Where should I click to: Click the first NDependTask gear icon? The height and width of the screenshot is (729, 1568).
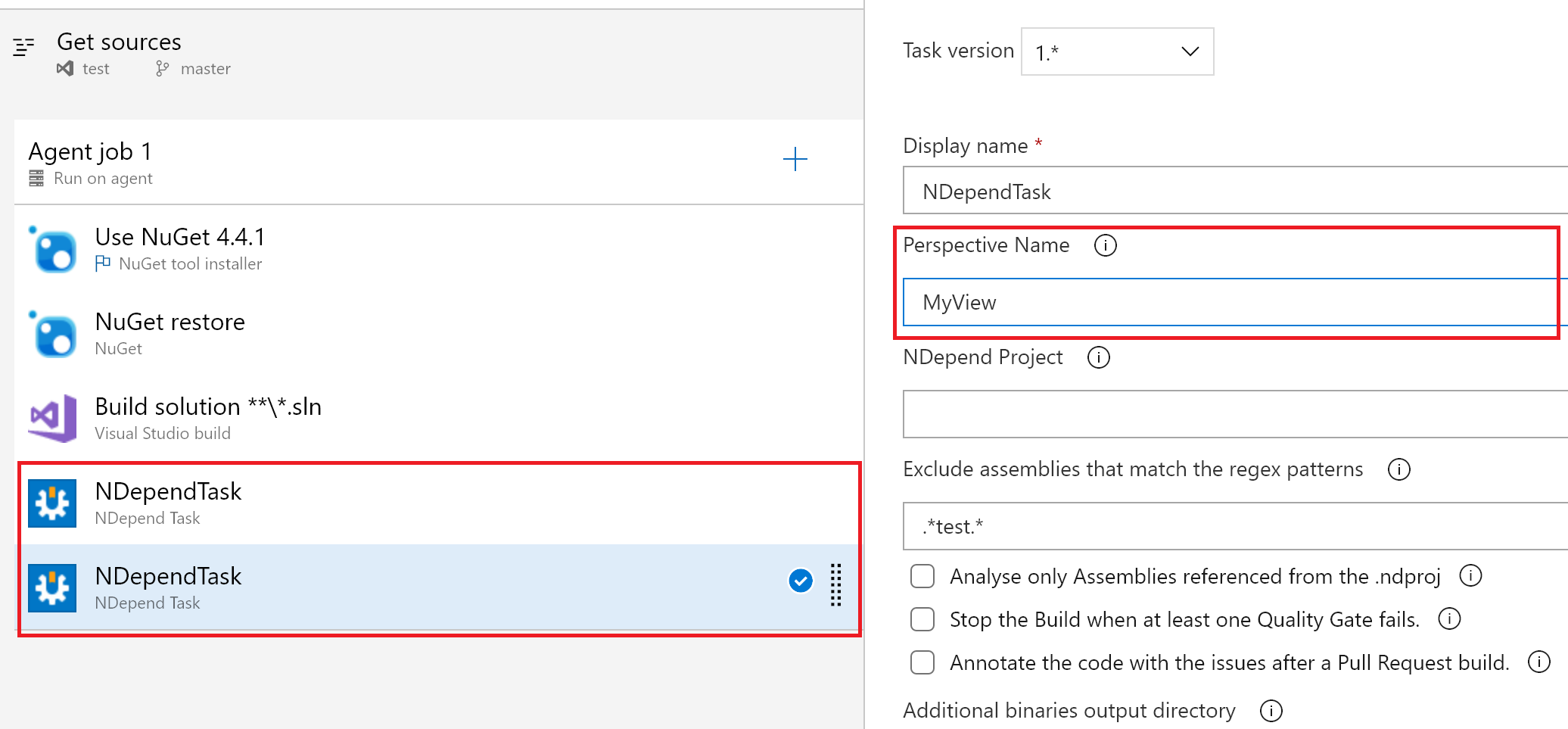click(x=52, y=503)
